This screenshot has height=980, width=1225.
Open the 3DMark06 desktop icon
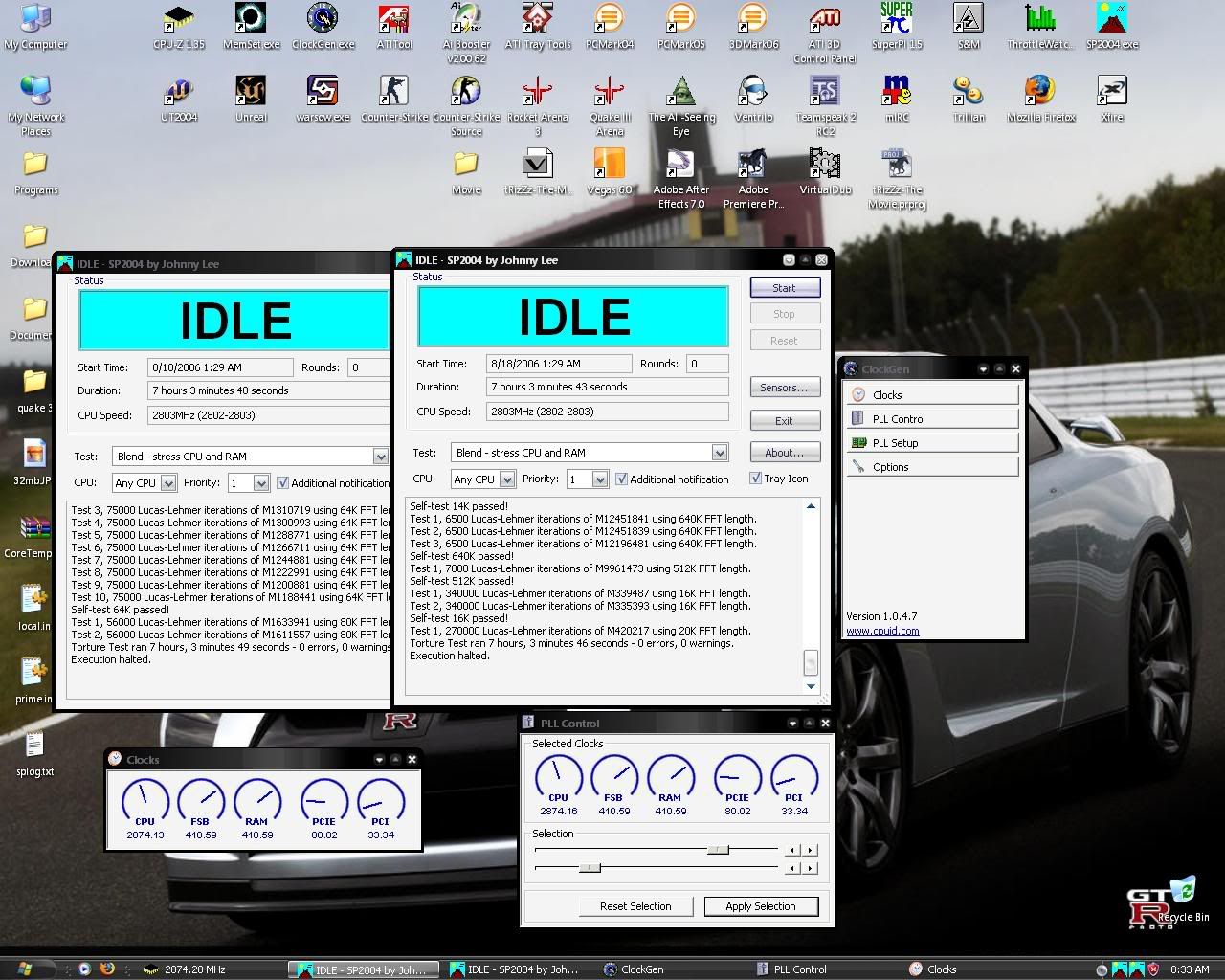click(753, 26)
